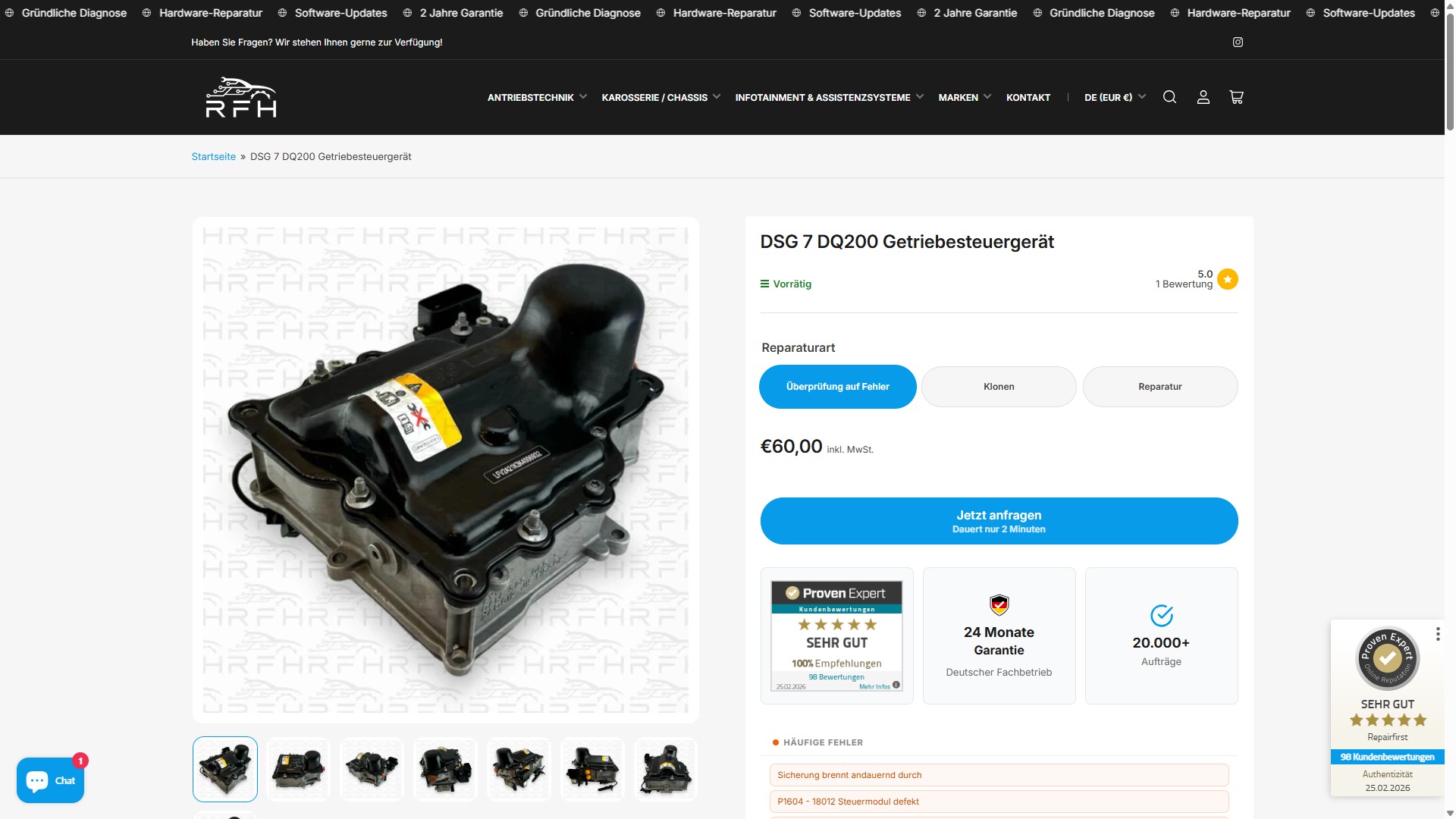Click the RFH logo

241,97
